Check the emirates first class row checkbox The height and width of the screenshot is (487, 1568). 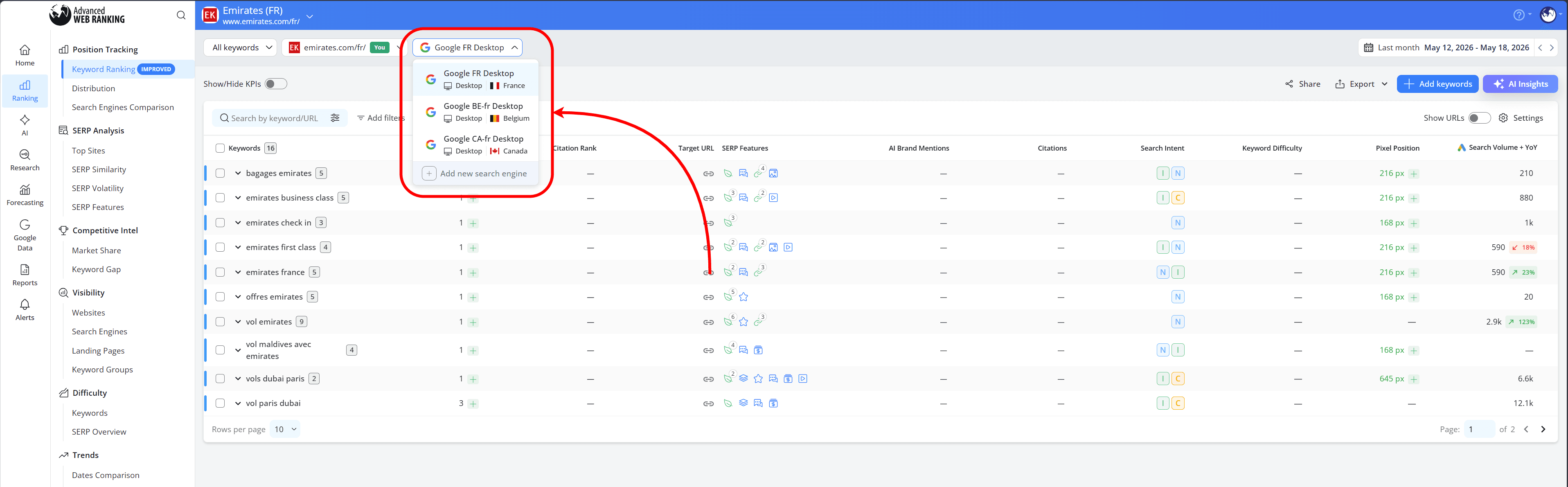(221, 248)
